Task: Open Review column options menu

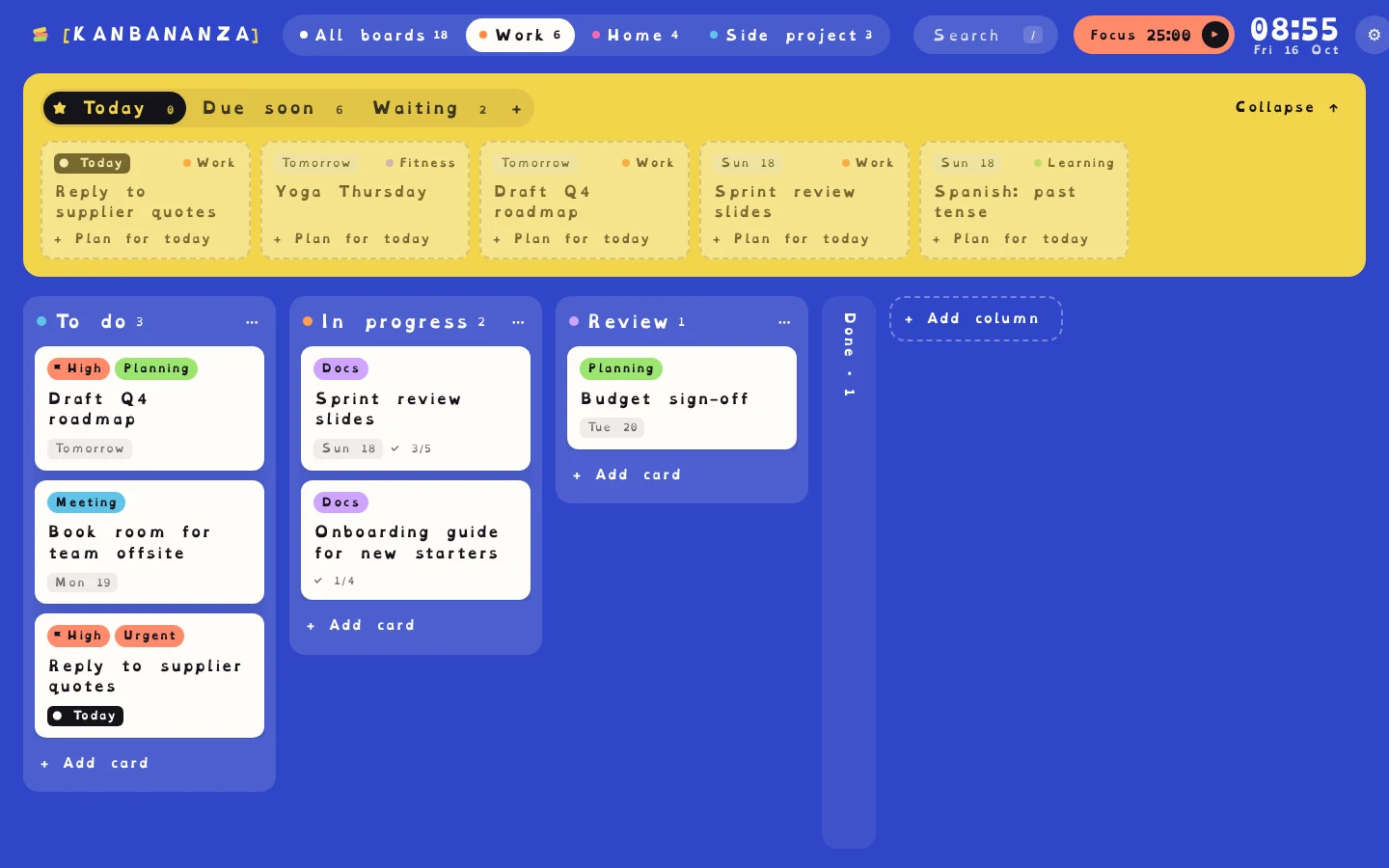Action: click(x=784, y=322)
